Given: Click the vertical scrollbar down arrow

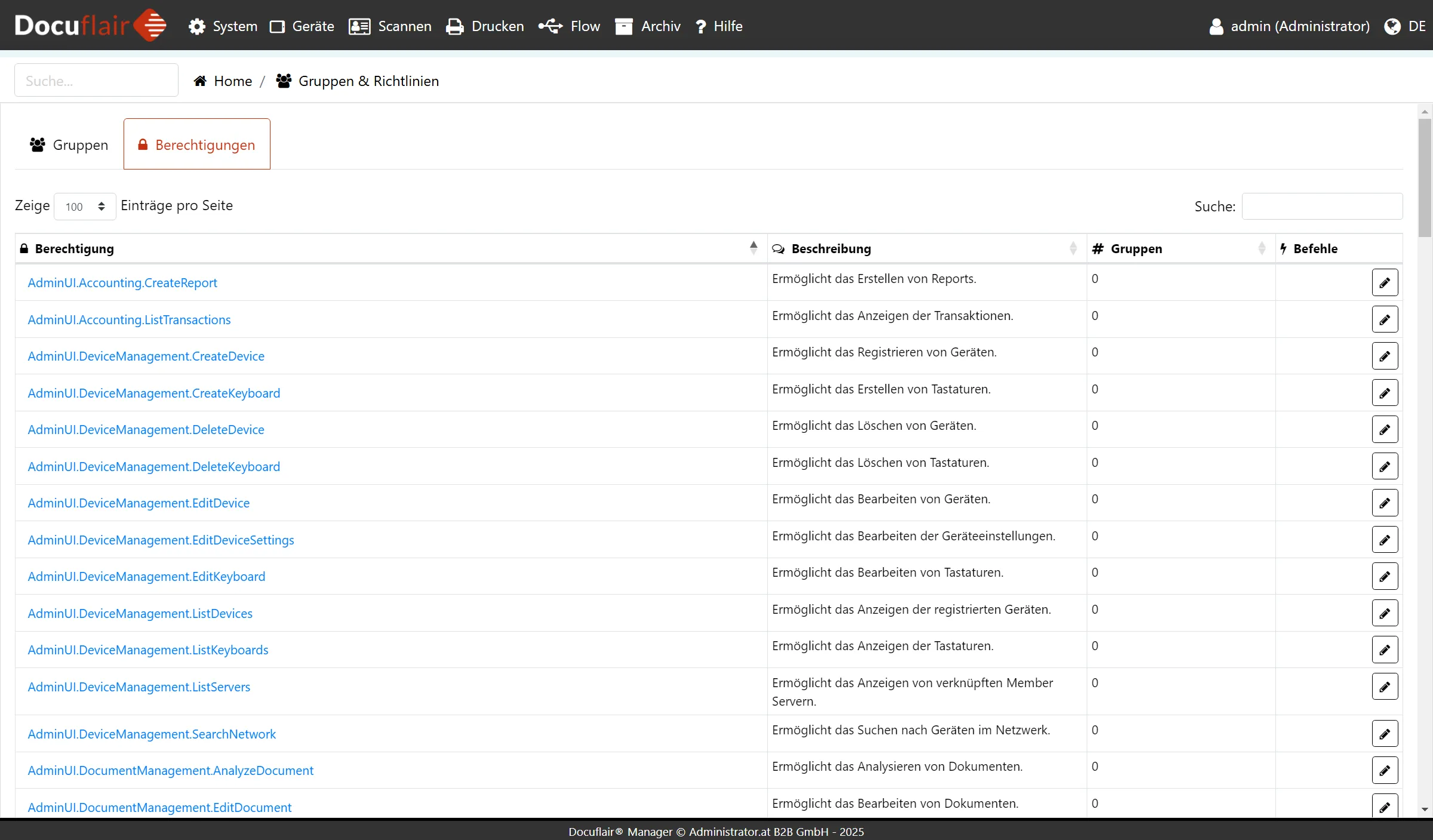Looking at the screenshot, I should pyautogui.click(x=1425, y=810).
